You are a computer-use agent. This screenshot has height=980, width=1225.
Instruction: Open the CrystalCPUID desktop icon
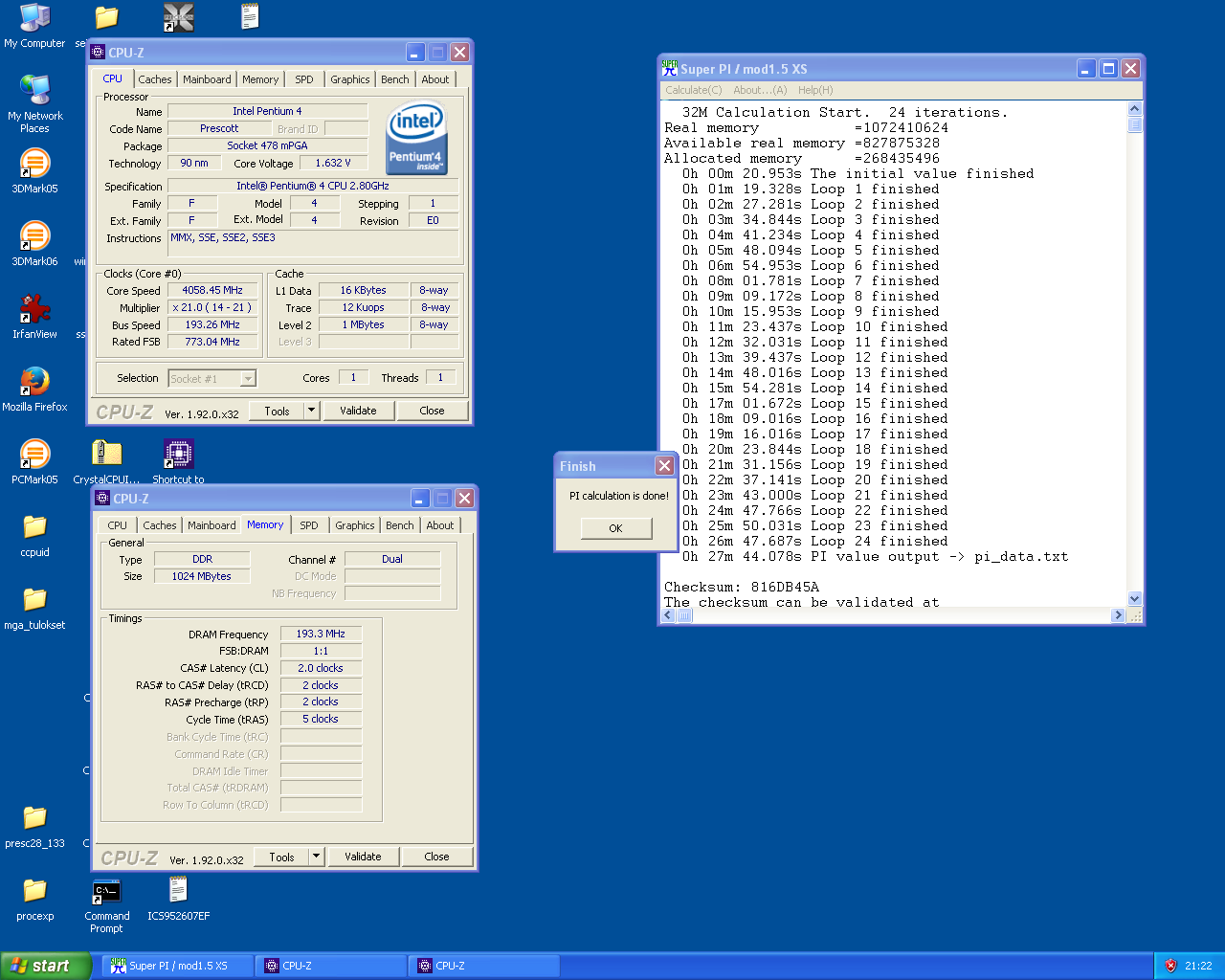tap(106, 462)
